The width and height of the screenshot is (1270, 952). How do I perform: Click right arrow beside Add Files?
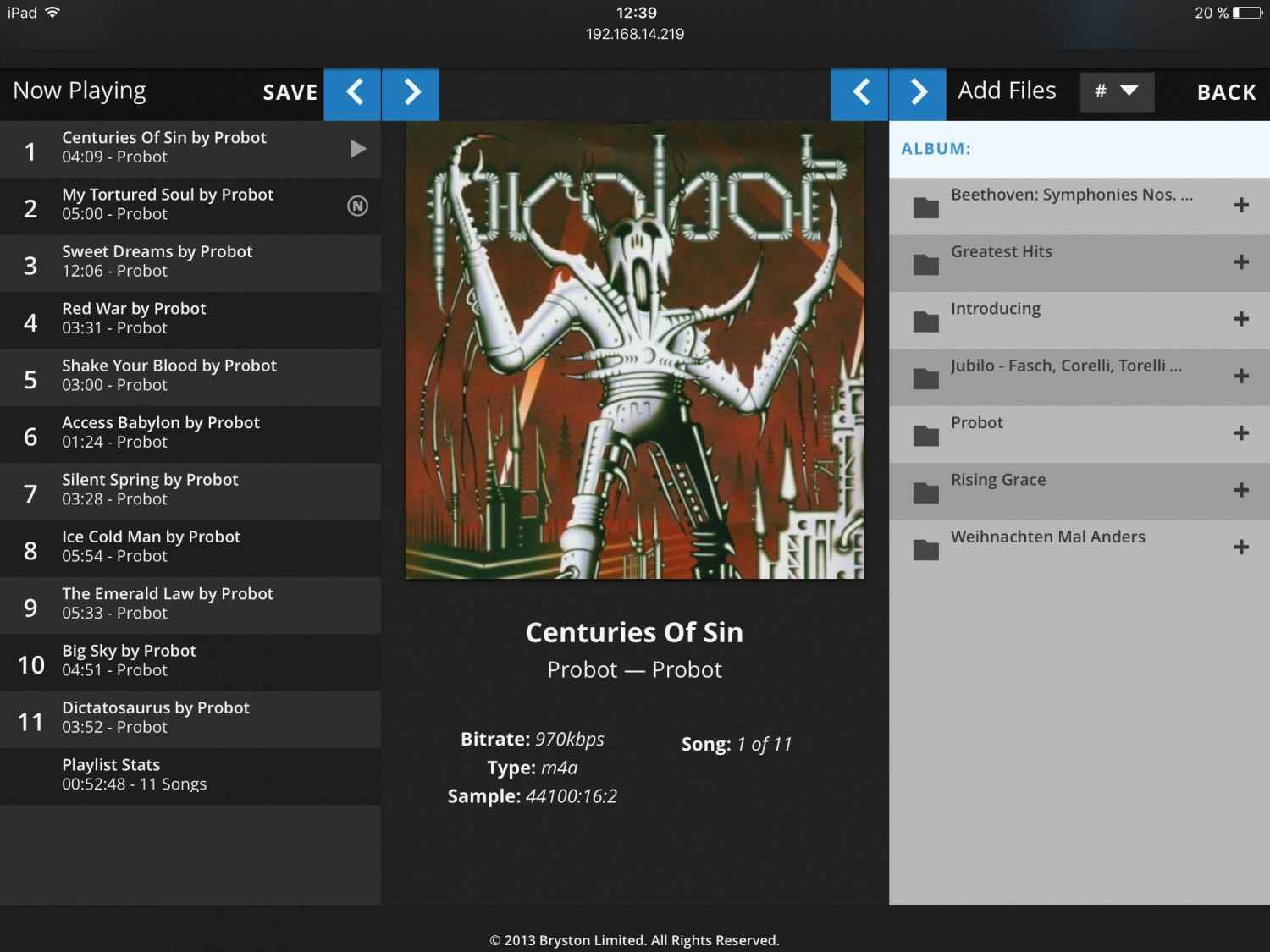(x=918, y=93)
